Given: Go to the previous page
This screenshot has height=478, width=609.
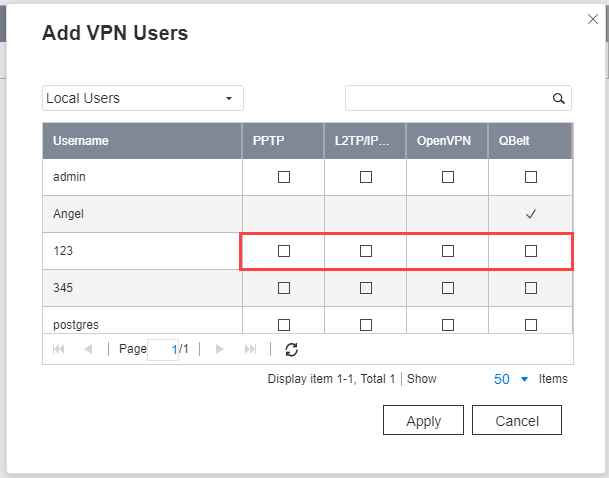Looking at the screenshot, I should coord(89,349).
